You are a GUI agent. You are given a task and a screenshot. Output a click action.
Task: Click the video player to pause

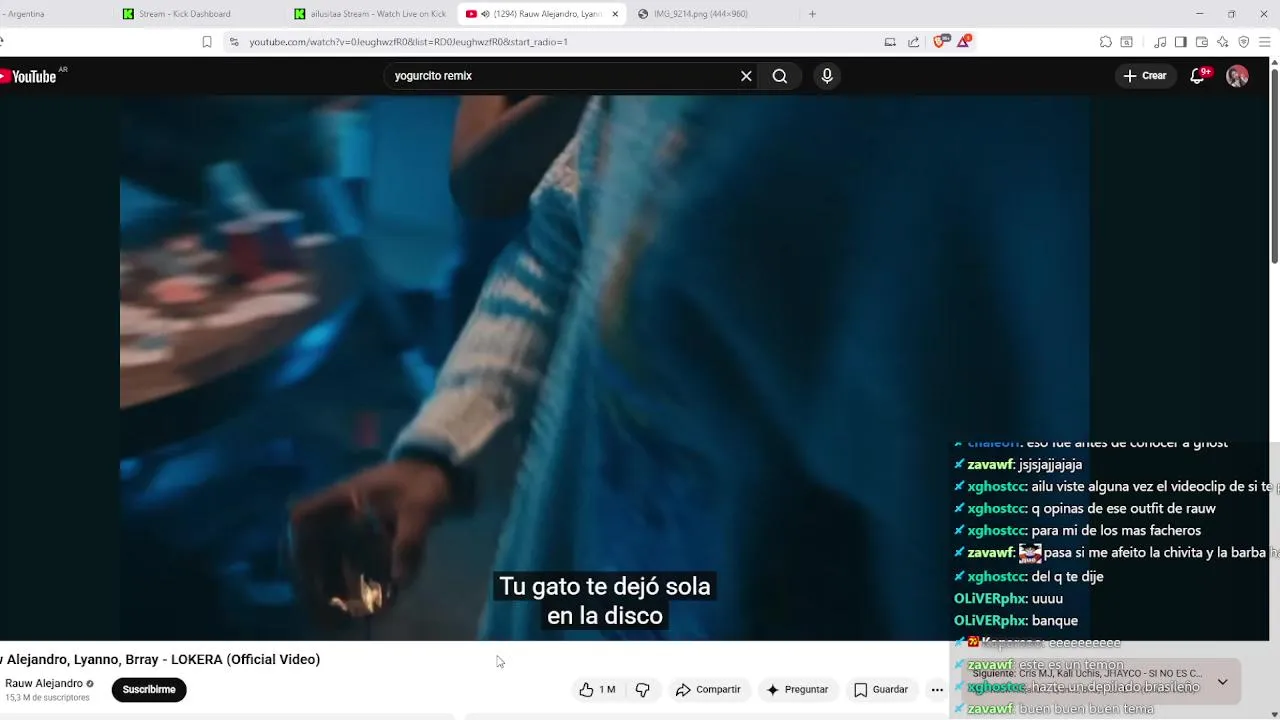[604, 368]
